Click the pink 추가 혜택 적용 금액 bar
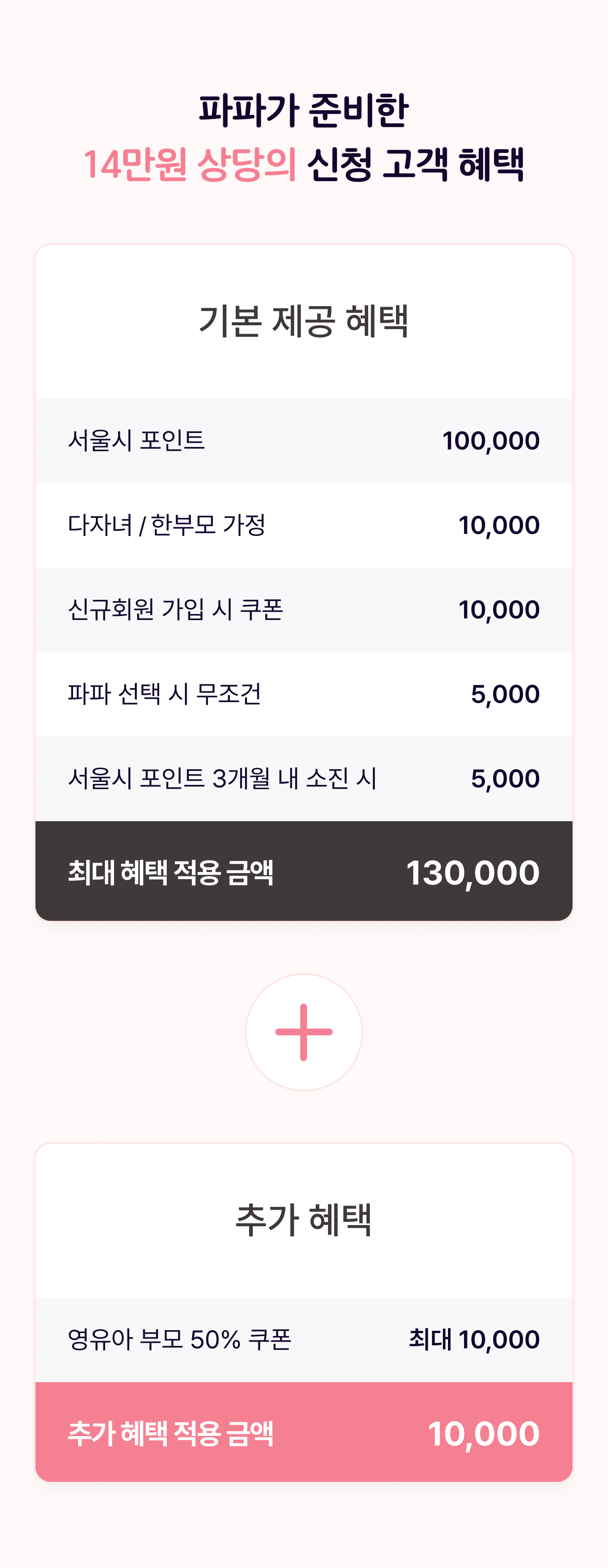 [304, 1432]
